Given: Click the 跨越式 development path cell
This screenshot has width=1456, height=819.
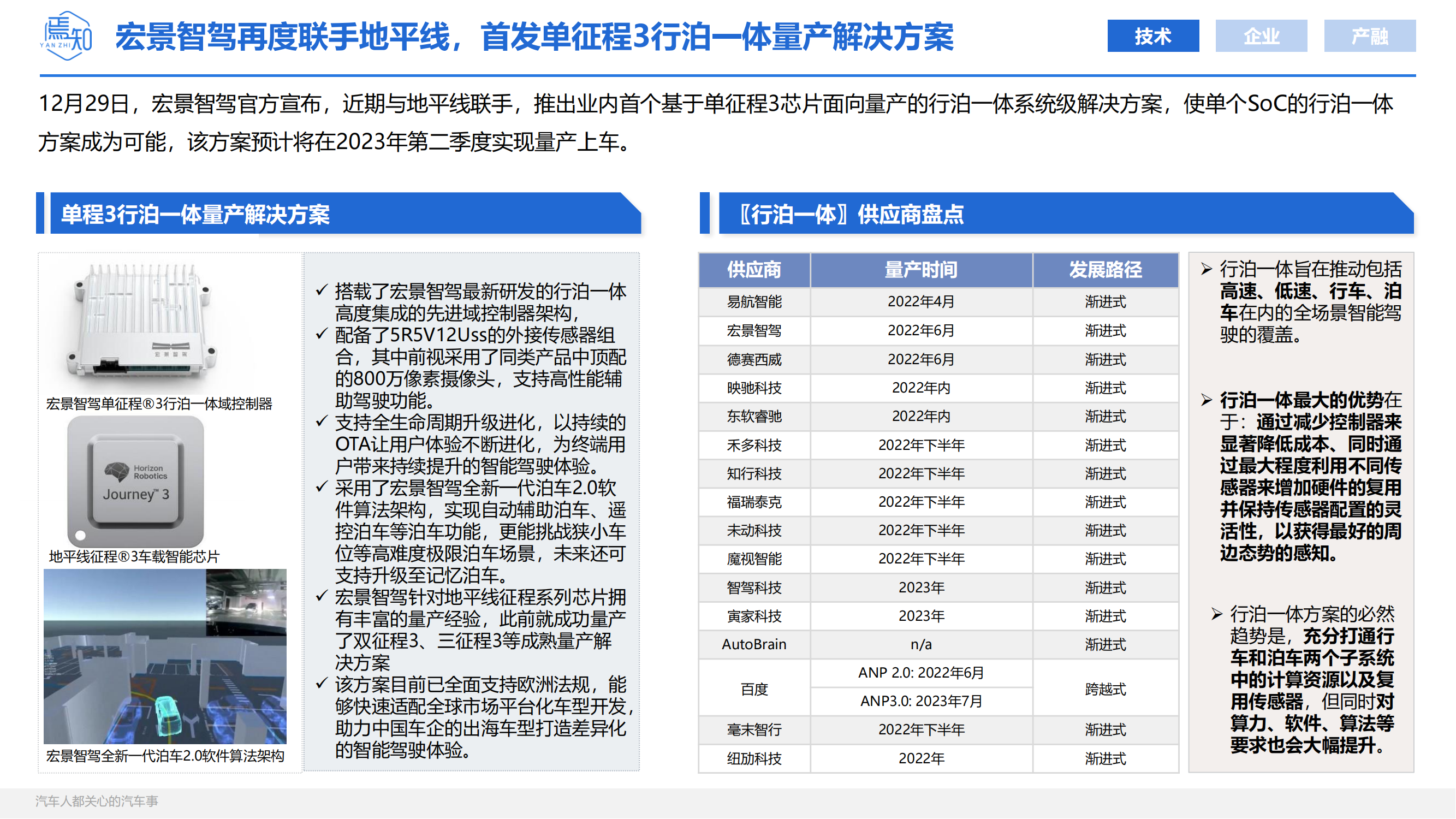Looking at the screenshot, I should (1106, 688).
